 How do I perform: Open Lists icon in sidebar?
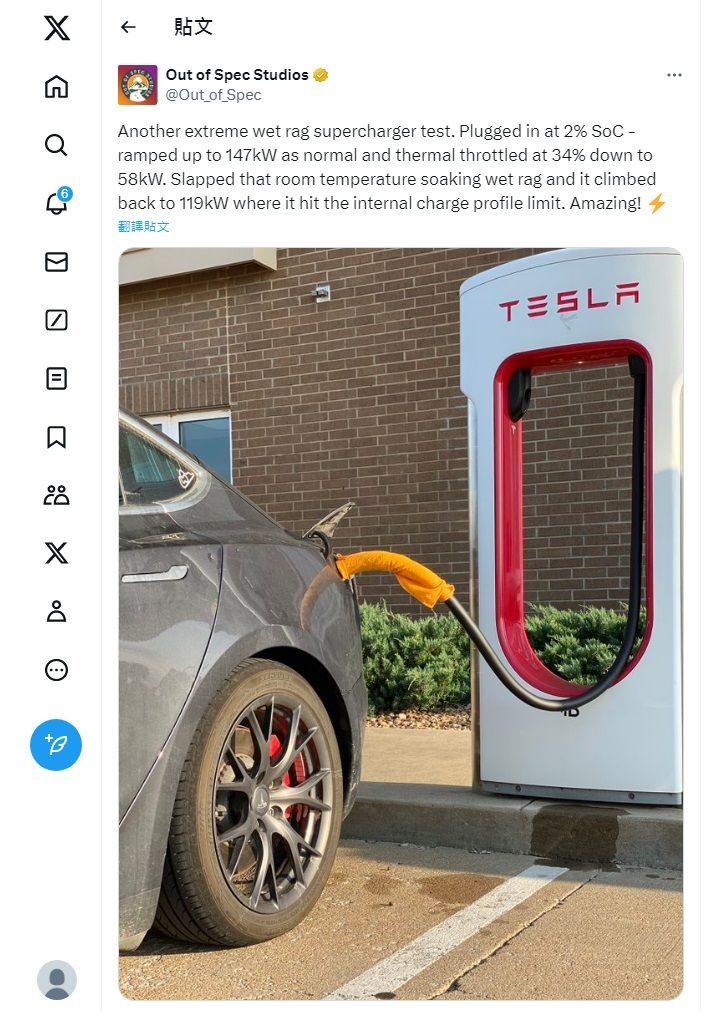(x=56, y=378)
